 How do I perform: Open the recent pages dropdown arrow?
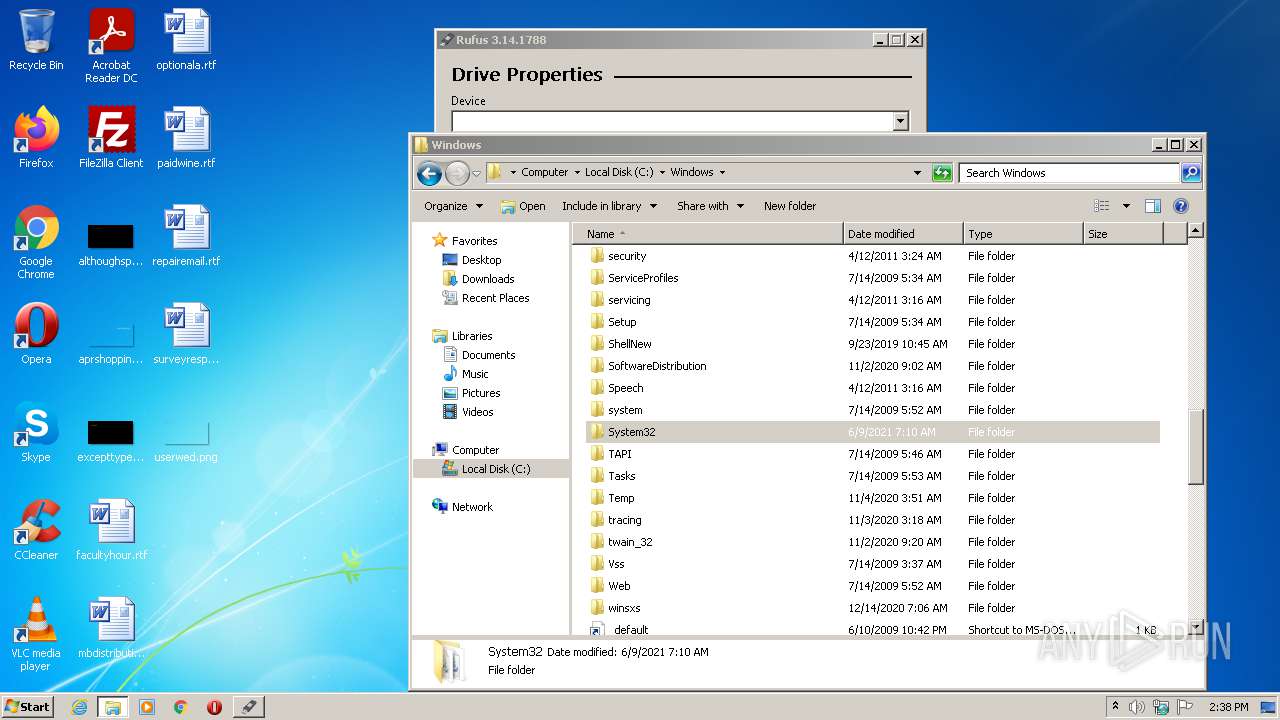(x=476, y=173)
